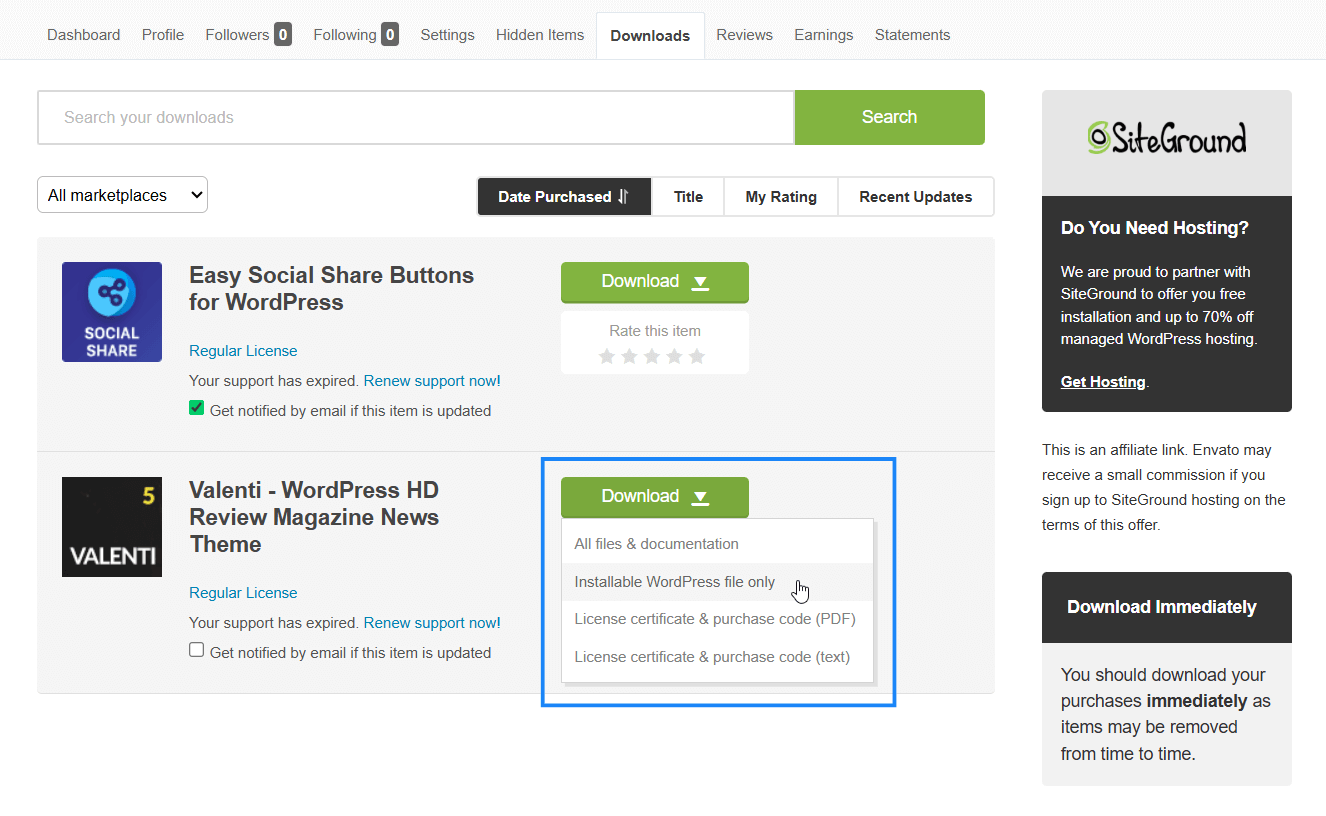Image resolution: width=1326 pixels, height=816 pixels.
Task: Click the SiteGround logo image
Action: coord(1166,138)
